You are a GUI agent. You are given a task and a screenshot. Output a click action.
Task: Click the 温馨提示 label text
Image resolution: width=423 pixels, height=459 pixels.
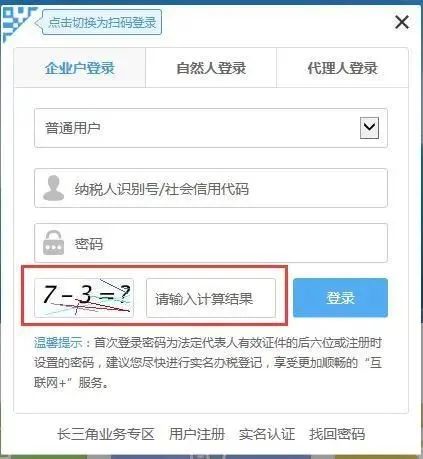click(58, 343)
